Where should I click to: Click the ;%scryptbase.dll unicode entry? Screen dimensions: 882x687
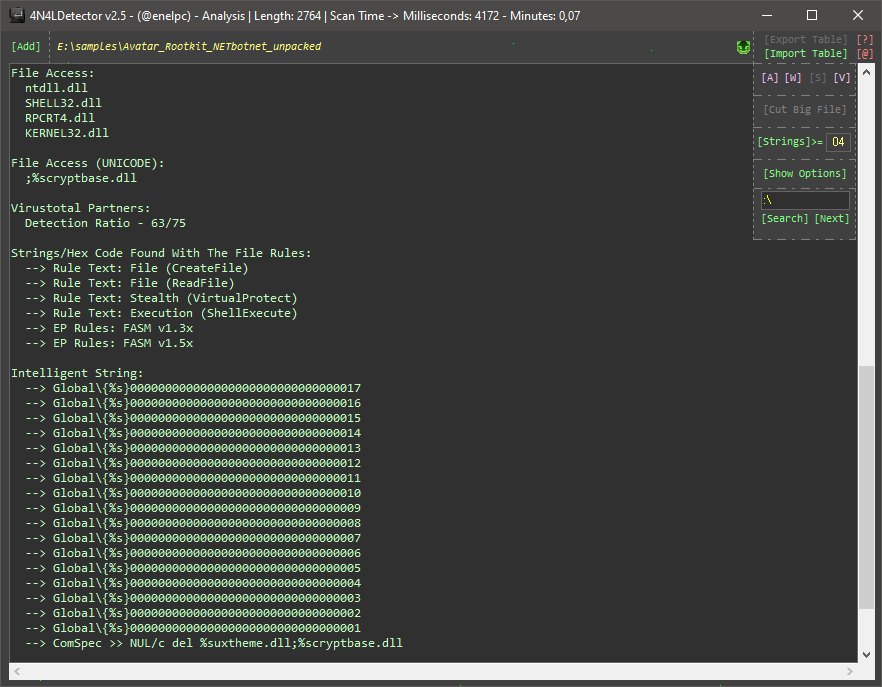point(80,178)
